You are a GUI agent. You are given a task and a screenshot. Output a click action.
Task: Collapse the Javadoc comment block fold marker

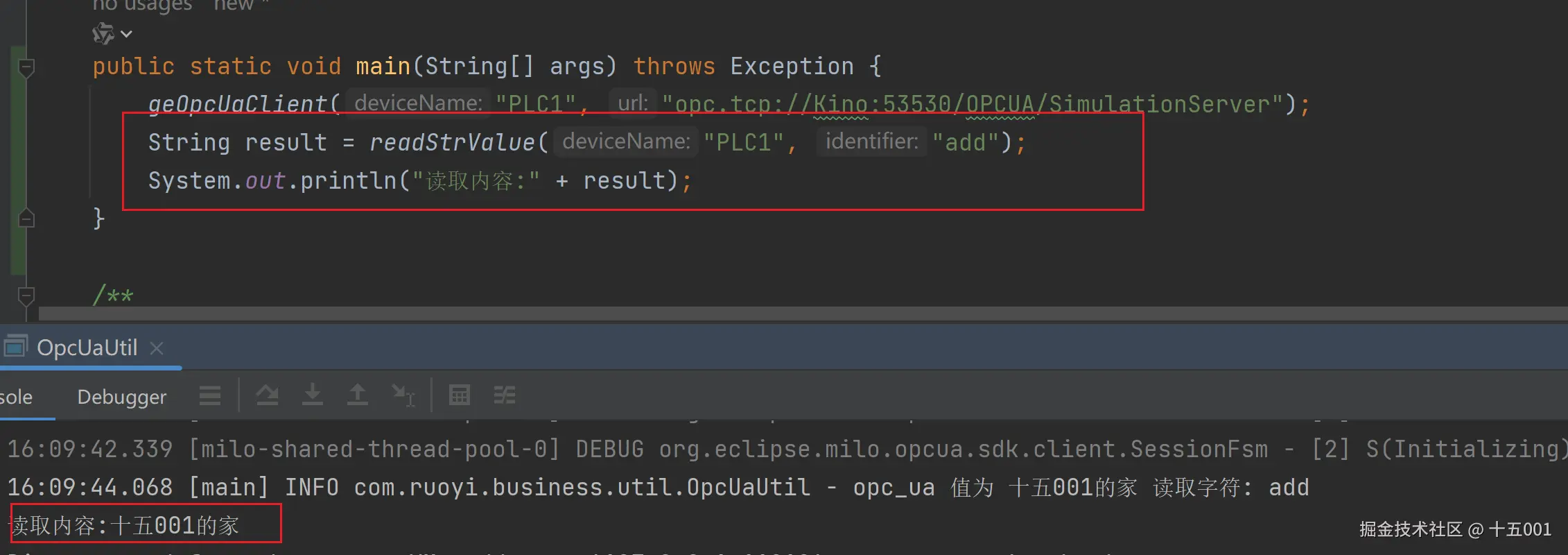tap(26, 297)
